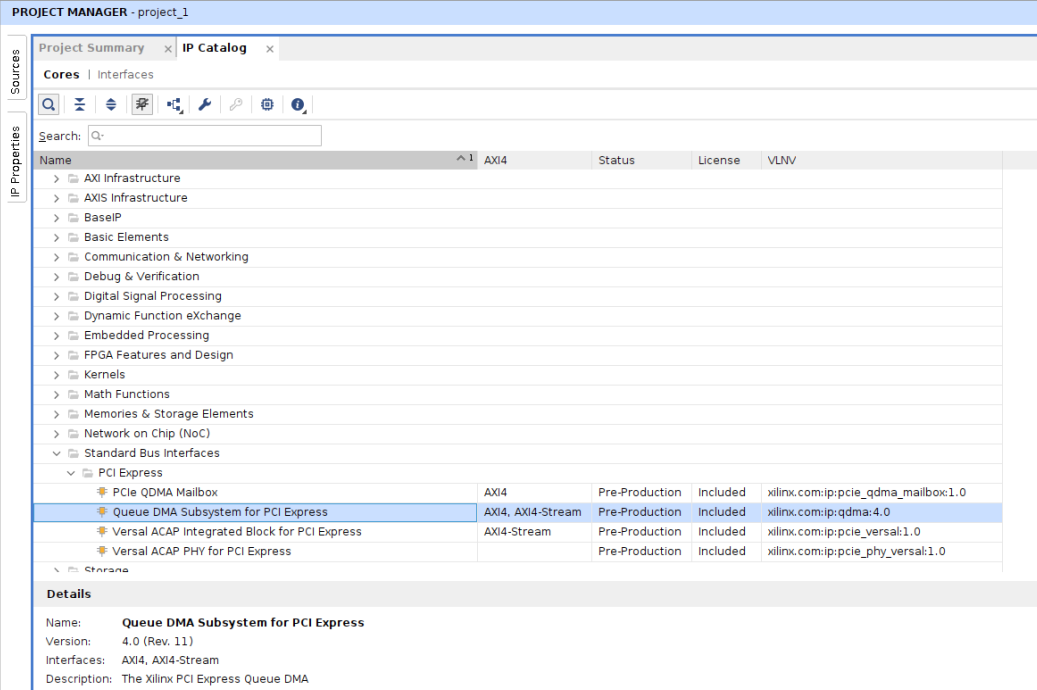
Task: Toggle the search bar magnifier icon
Action: pyautogui.click(x=48, y=105)
